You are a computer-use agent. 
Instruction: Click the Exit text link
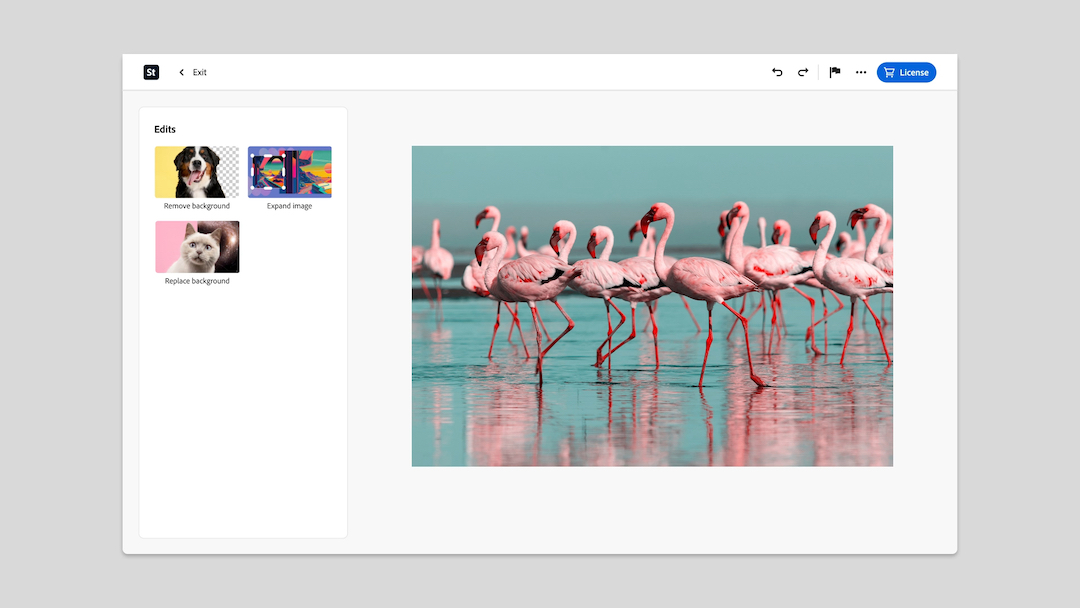point(200,72)
